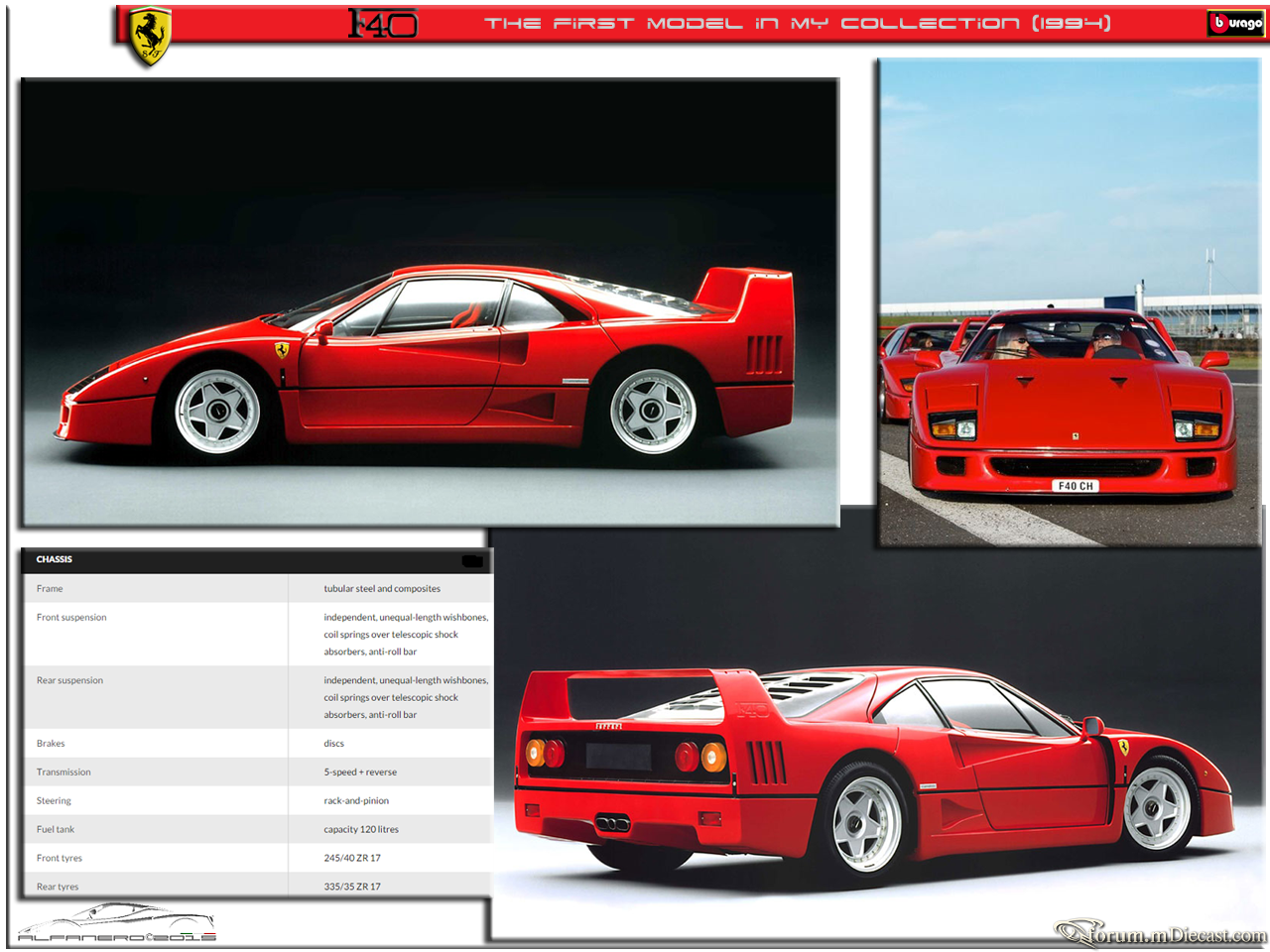The height and width of the screenshot is (952, 1270).
Task: Click the 'F40 CH' license plate
Action: pyautogui.click(x=1076, y=486)
